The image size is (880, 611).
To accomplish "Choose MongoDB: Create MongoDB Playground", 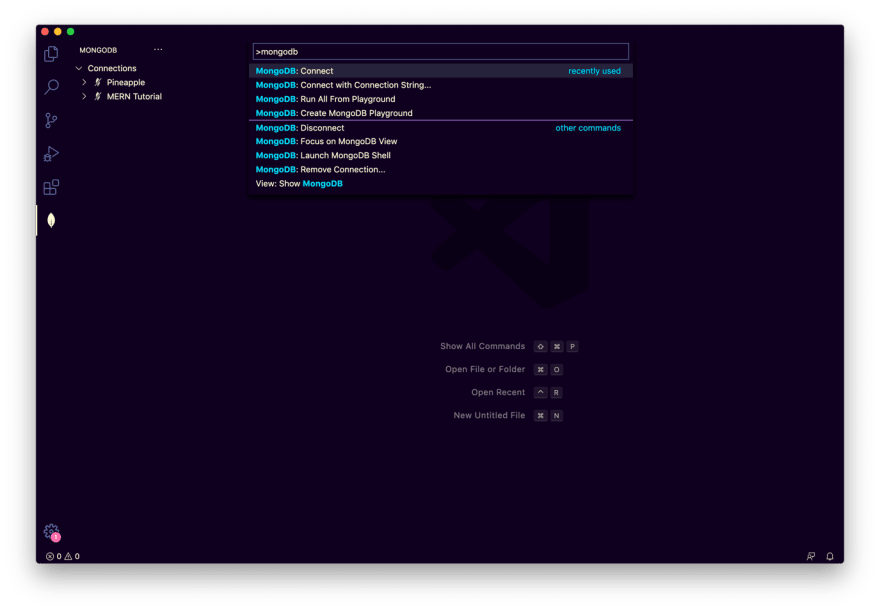I will point(441,113).
